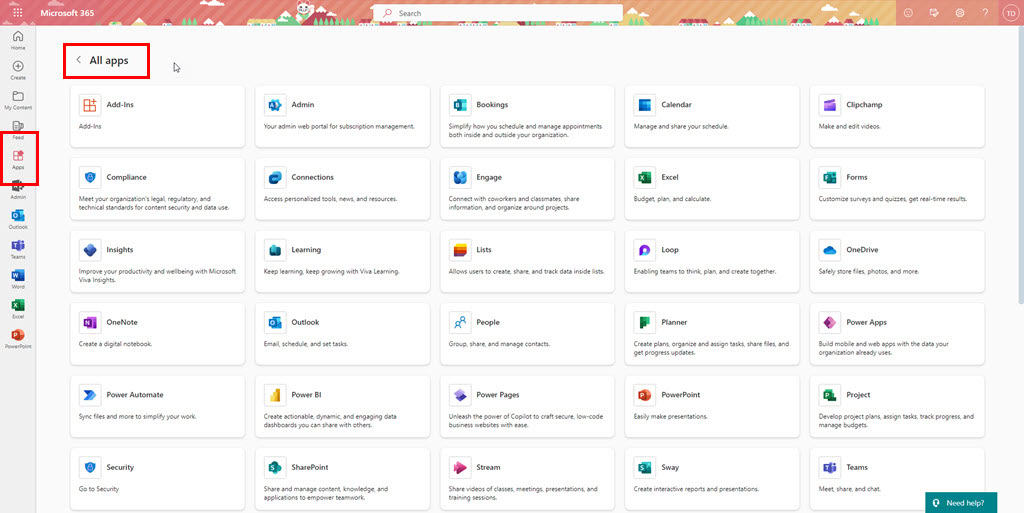The width and height of the screenshot is (1024, 513).
Task: Click the Power Automate app icon
Action: (90, 394)
